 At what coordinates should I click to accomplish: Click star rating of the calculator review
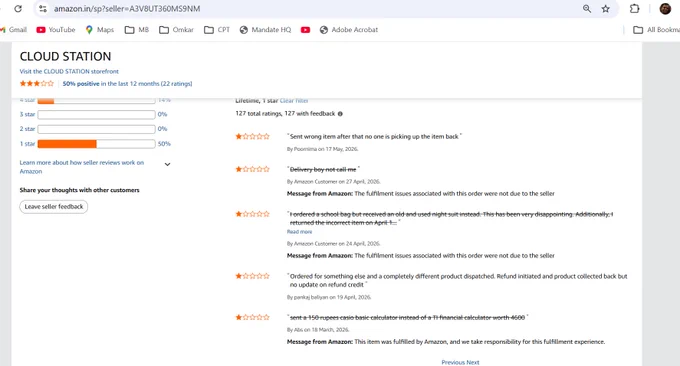coord(252,317)
